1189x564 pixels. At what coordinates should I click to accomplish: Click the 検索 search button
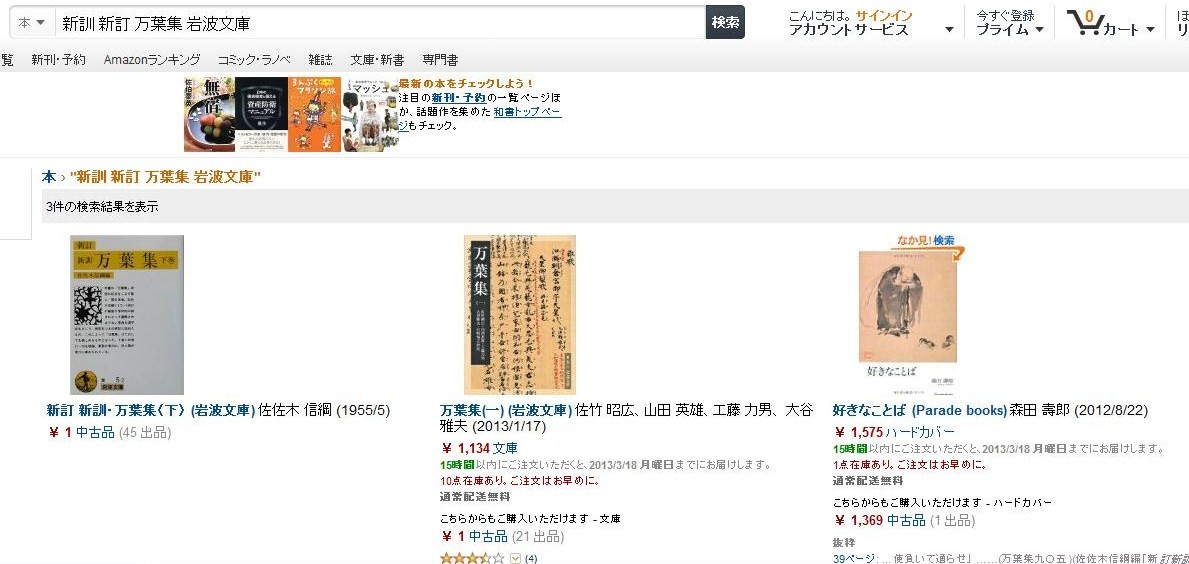725,23
